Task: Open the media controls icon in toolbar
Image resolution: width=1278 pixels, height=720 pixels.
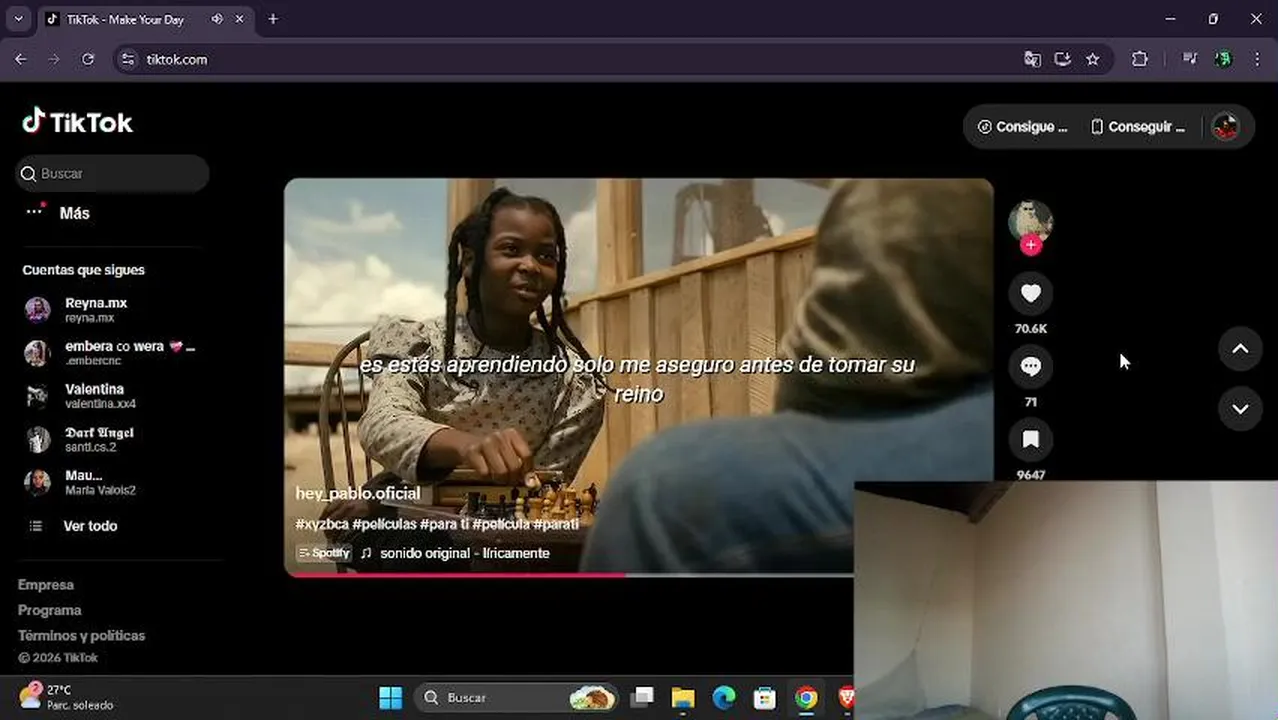Action: (1190, 59)
